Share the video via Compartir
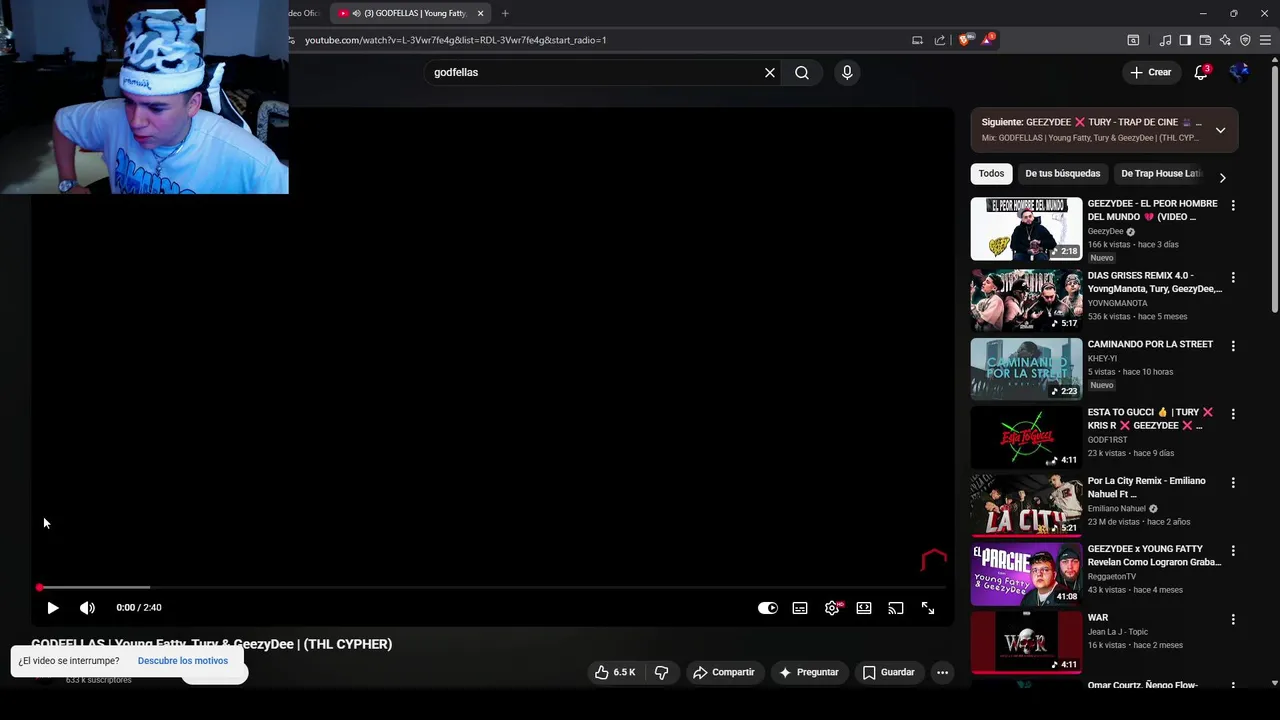The width and height of the screenshot is (1280, 720). (x=724, y=672)
